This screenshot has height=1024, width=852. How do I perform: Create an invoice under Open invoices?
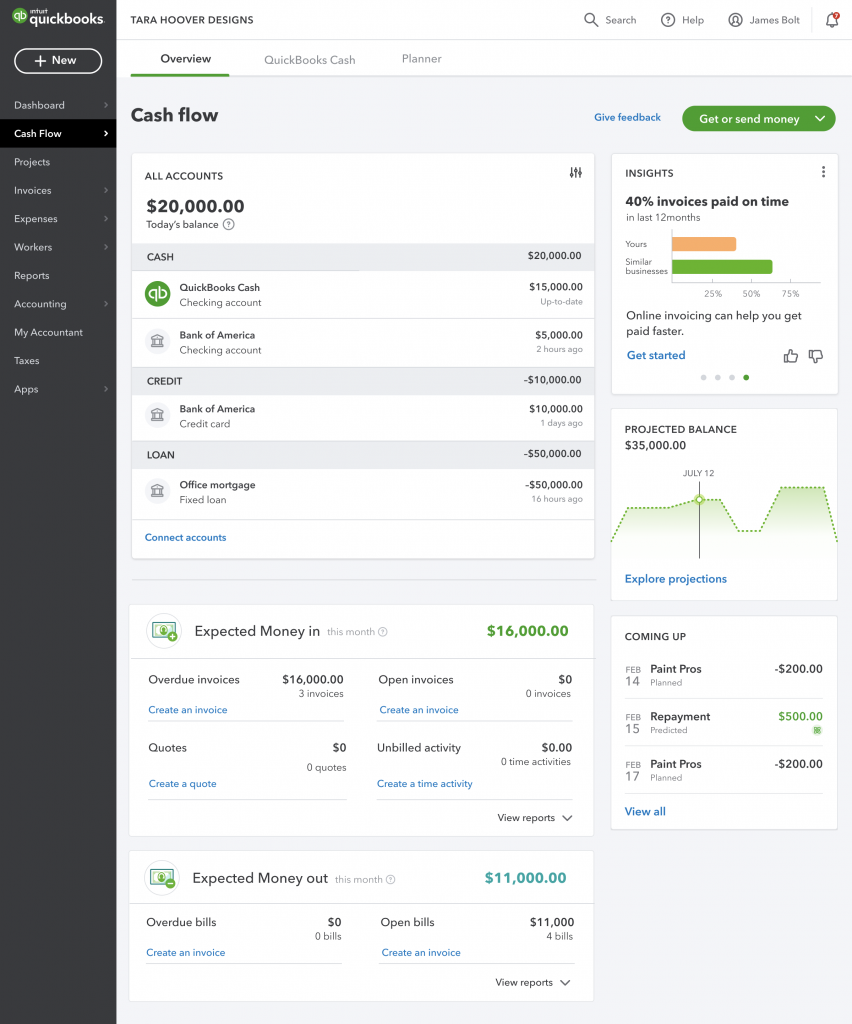tap(419, 710)
